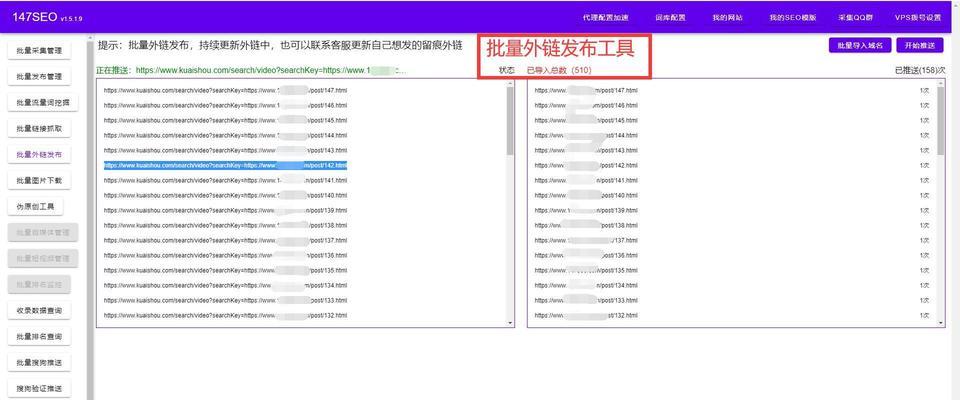
Task: Open 词库配置 in top menu
Action: (670, 18)
